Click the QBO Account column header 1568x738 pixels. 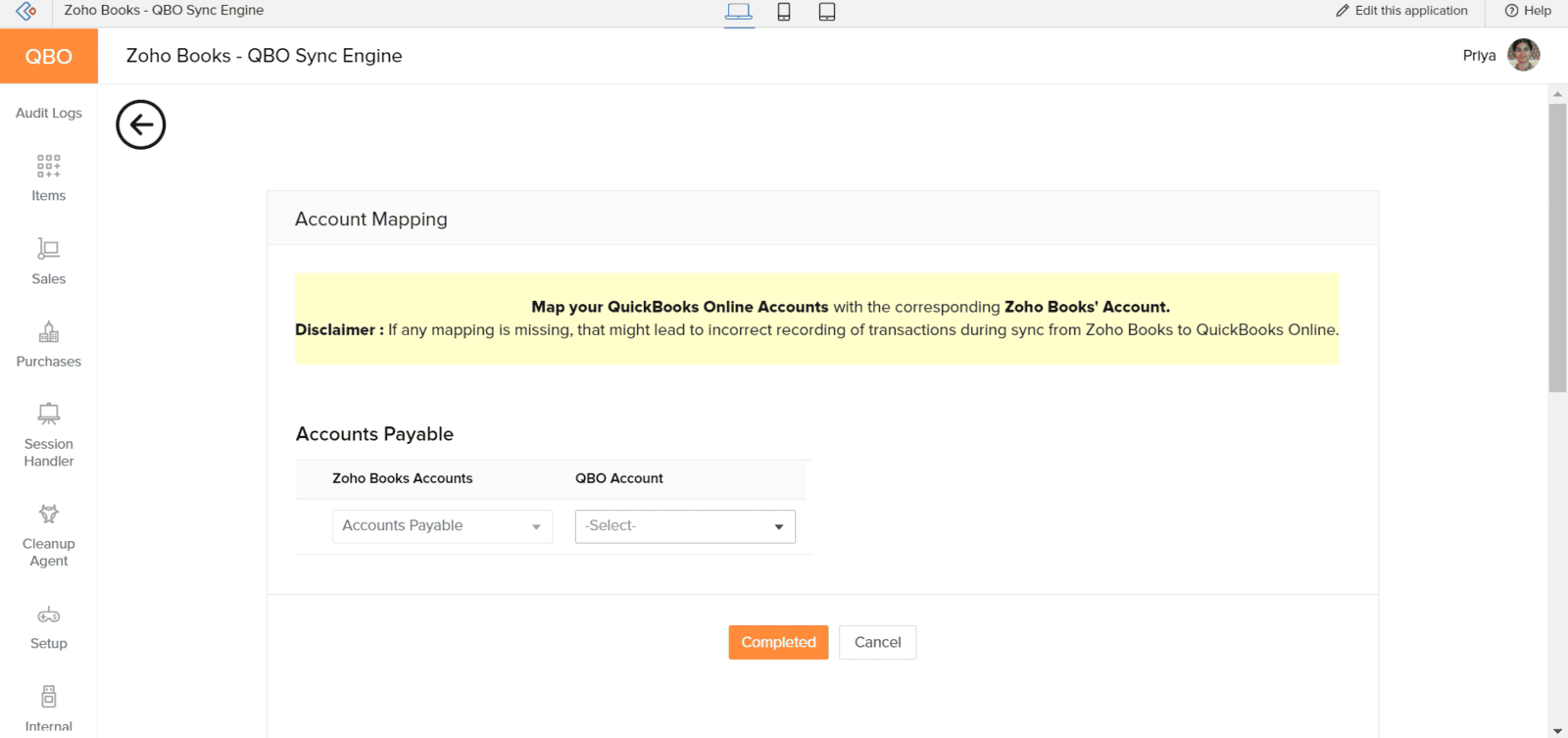[x=619, y=478]
